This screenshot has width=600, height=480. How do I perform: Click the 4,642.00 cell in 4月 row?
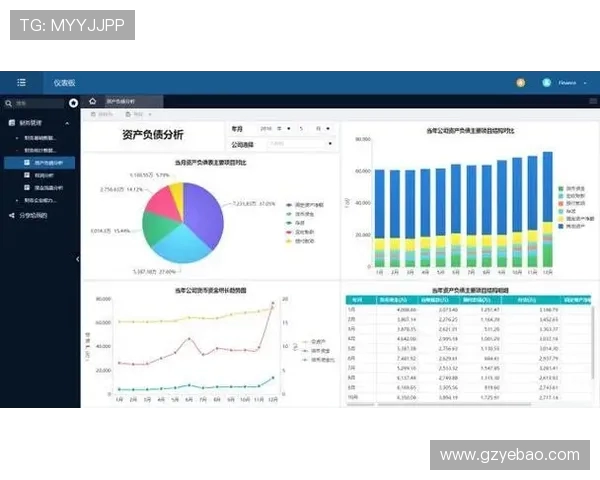click(x=406, y=339)
